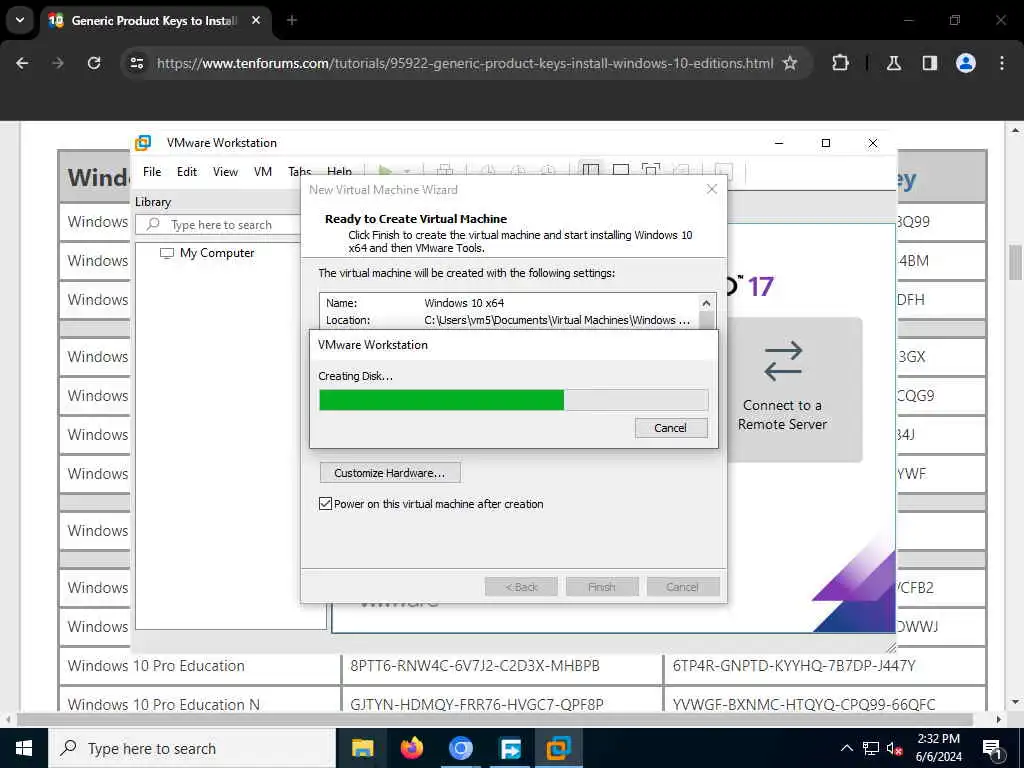
Task: Click key YVWGF-BXNMC-HTQYQ-CPQ99-66QFC
Action: [804, 705]
